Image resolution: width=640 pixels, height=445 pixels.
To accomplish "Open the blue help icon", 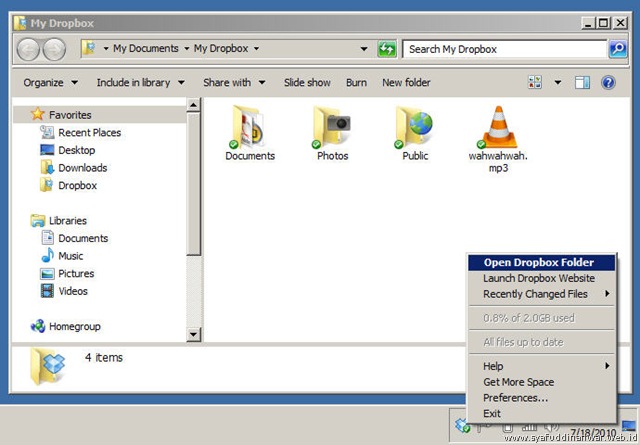I will tap(608, 82).
